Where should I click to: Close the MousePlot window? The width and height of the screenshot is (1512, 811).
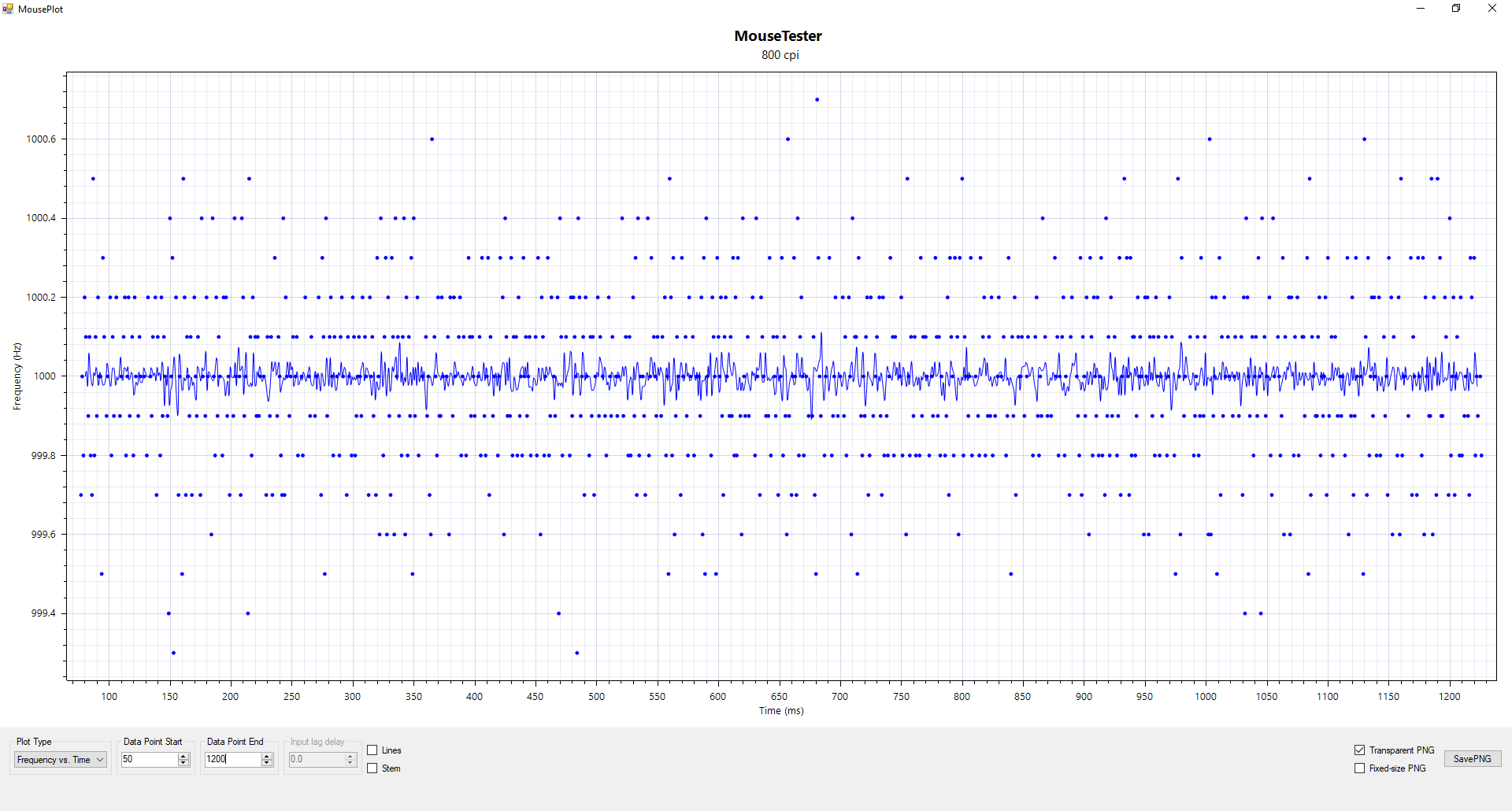point(1492,9)
